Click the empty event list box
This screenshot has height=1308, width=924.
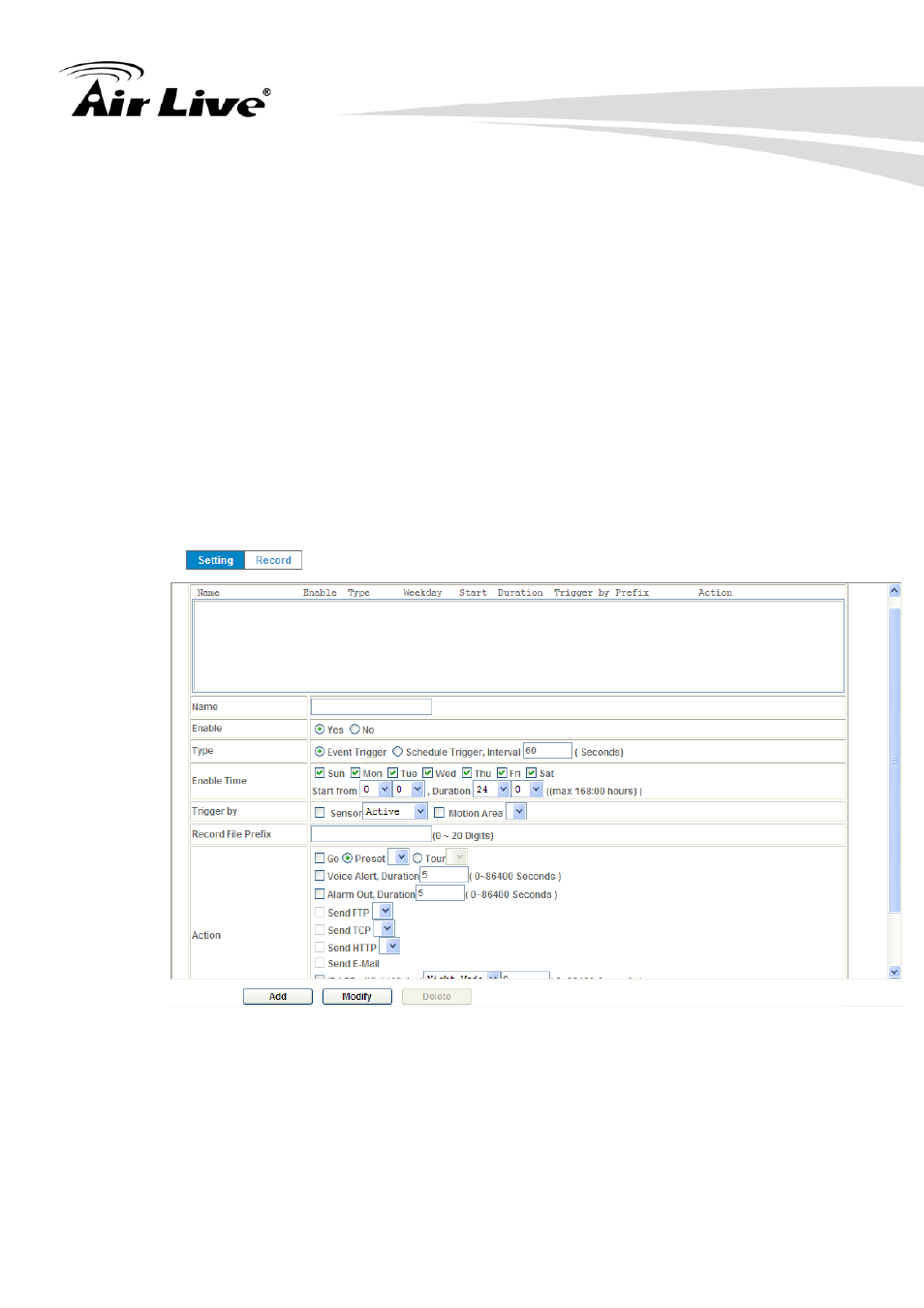tap(518, 646)
